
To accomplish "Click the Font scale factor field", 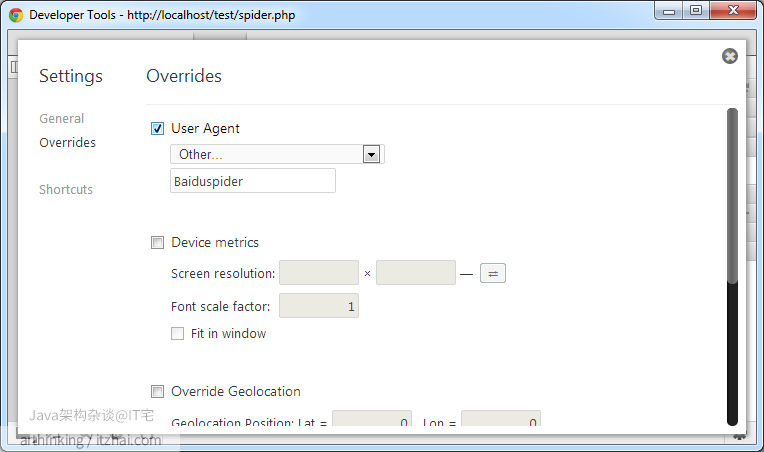I will (318, 307).
